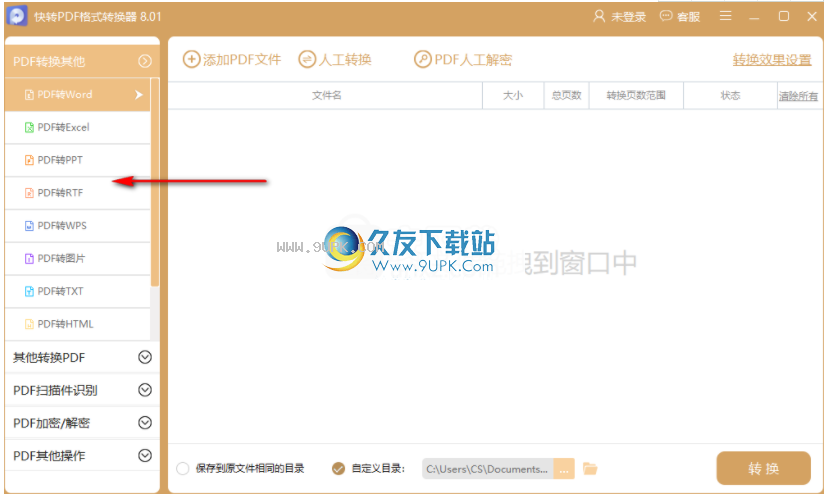Click the PDF转RTF red file icon

pyautogui.click(x=29, y=193)
